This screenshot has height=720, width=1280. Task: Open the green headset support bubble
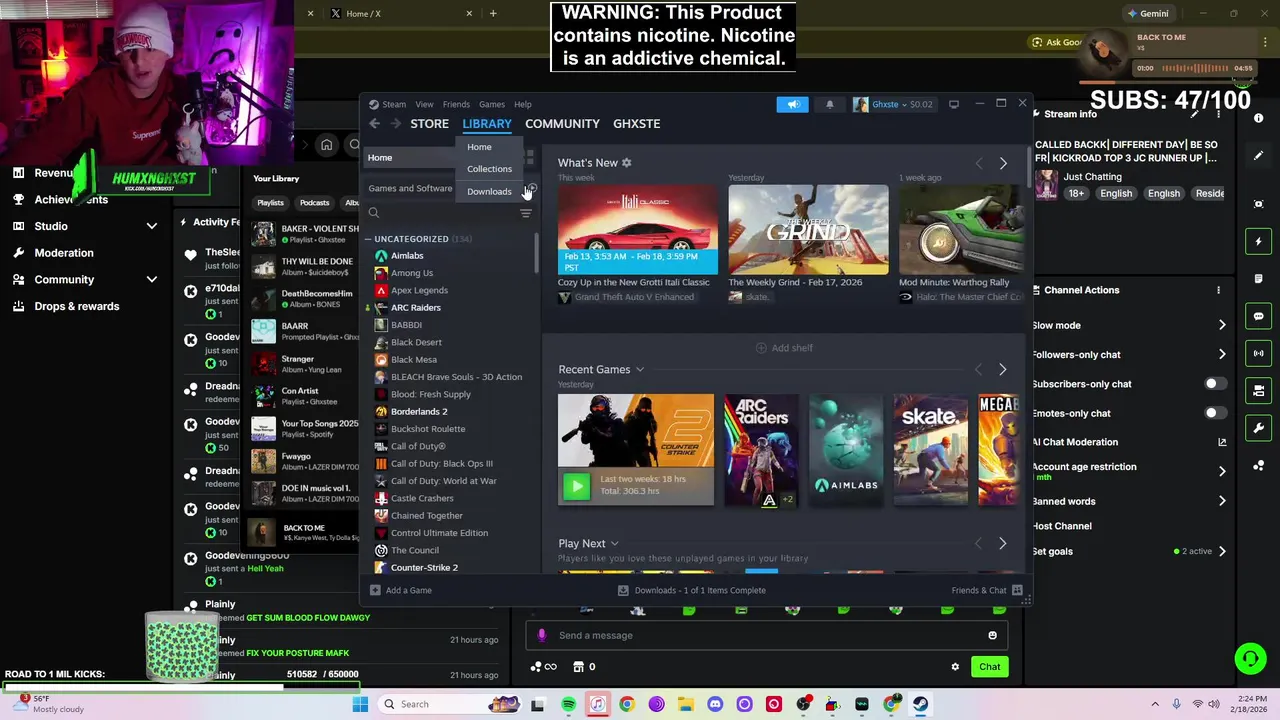point(1250,658)
